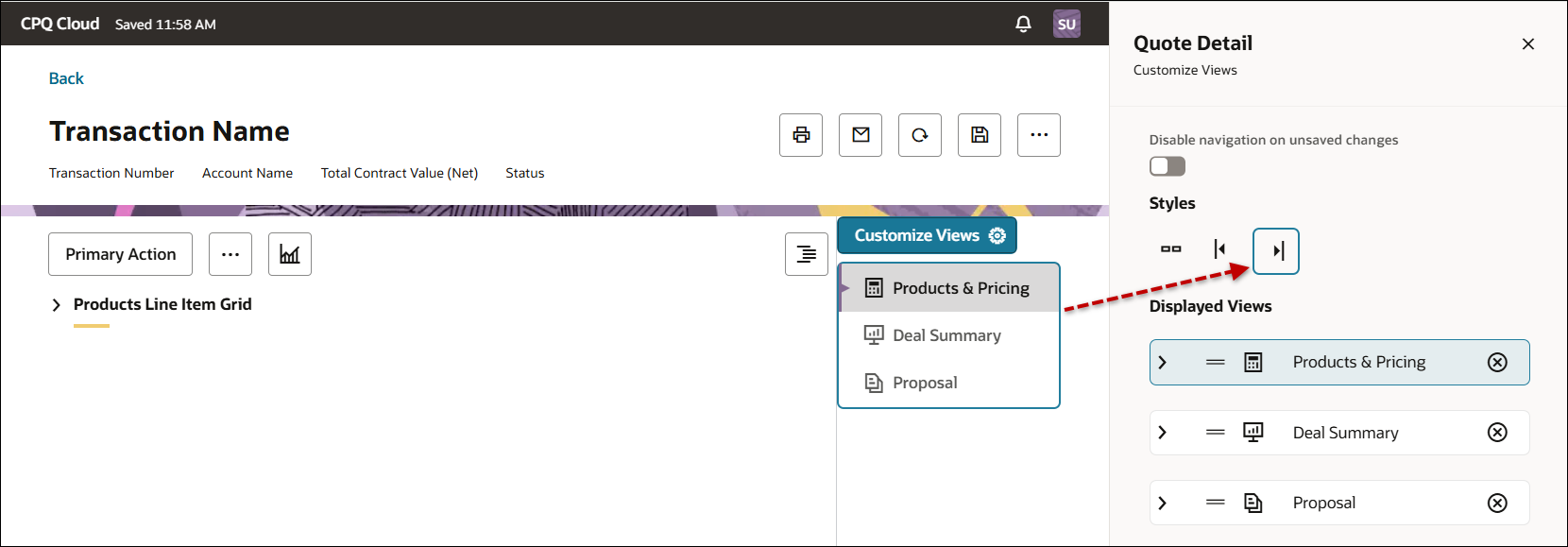Click the Customize Views button
Viewport: 1568px width, 547px height.
[x=927, y=236]
